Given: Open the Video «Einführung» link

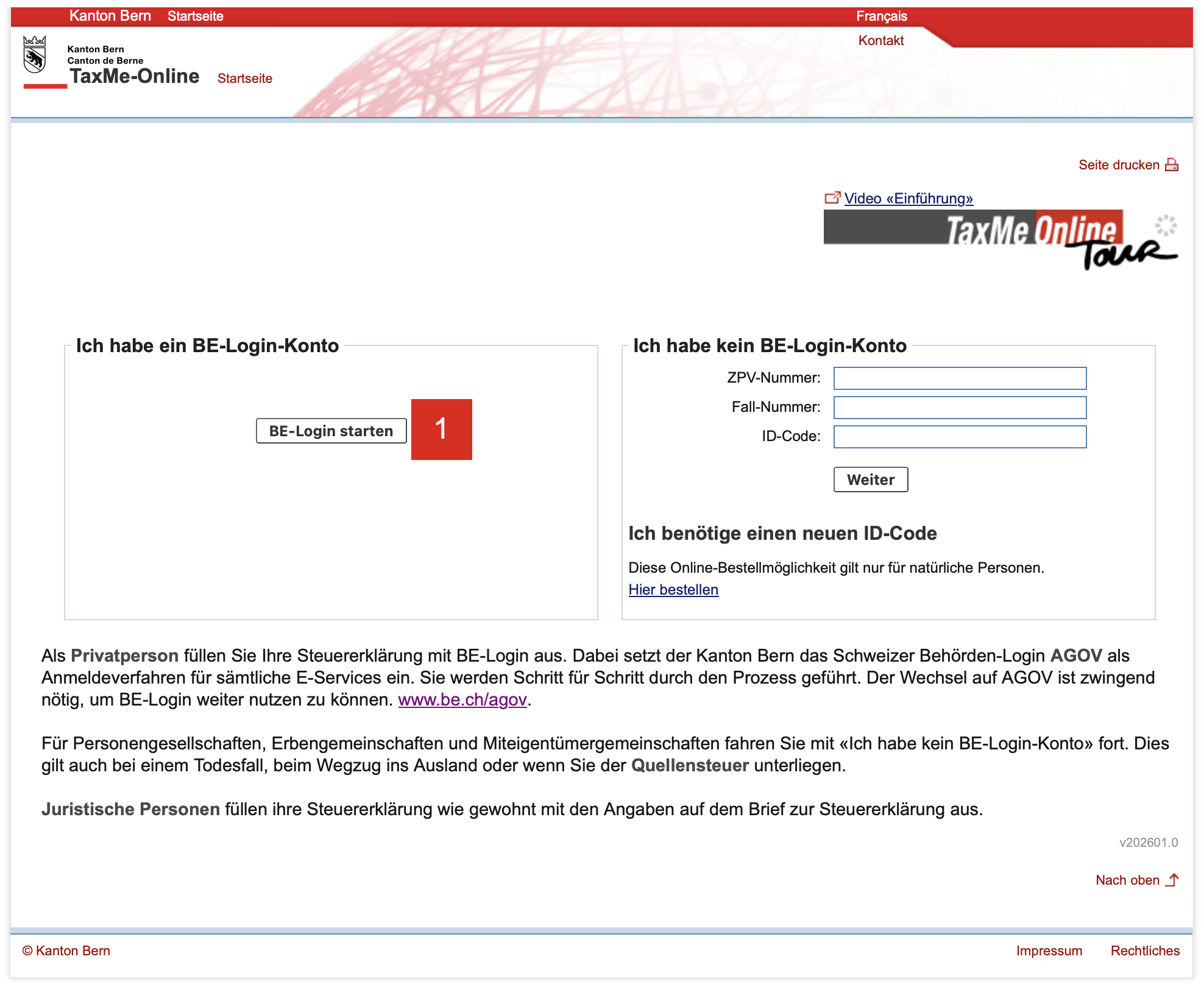Looking at the screenshot, I should pyautogui.click(x=908, y=199).
